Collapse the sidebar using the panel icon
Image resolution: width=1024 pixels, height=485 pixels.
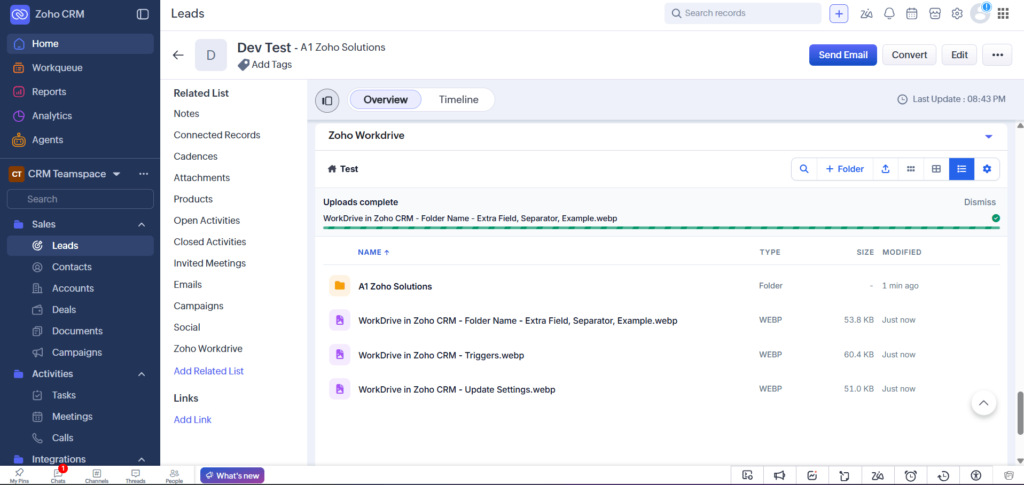click(x=142, y=14)
